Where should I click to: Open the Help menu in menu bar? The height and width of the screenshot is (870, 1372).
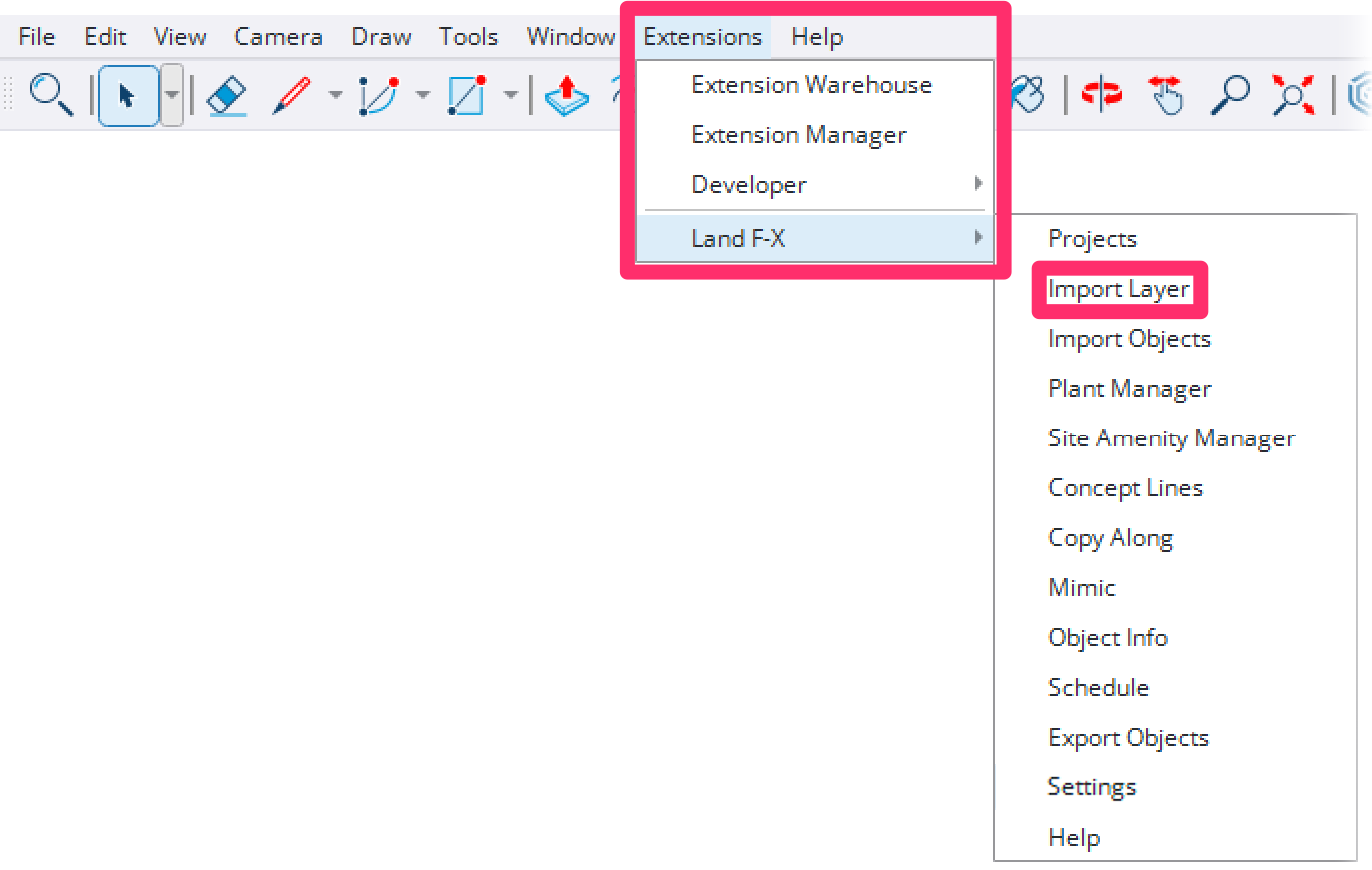(x=817, y=37)
